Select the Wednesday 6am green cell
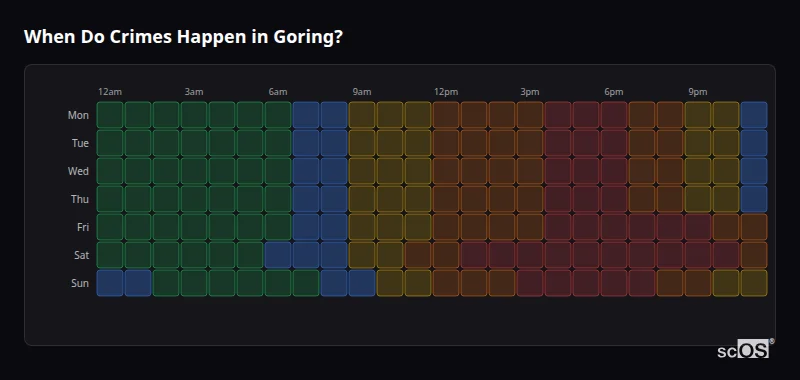This screenshot has width=800, height=380. coord(278,171)
